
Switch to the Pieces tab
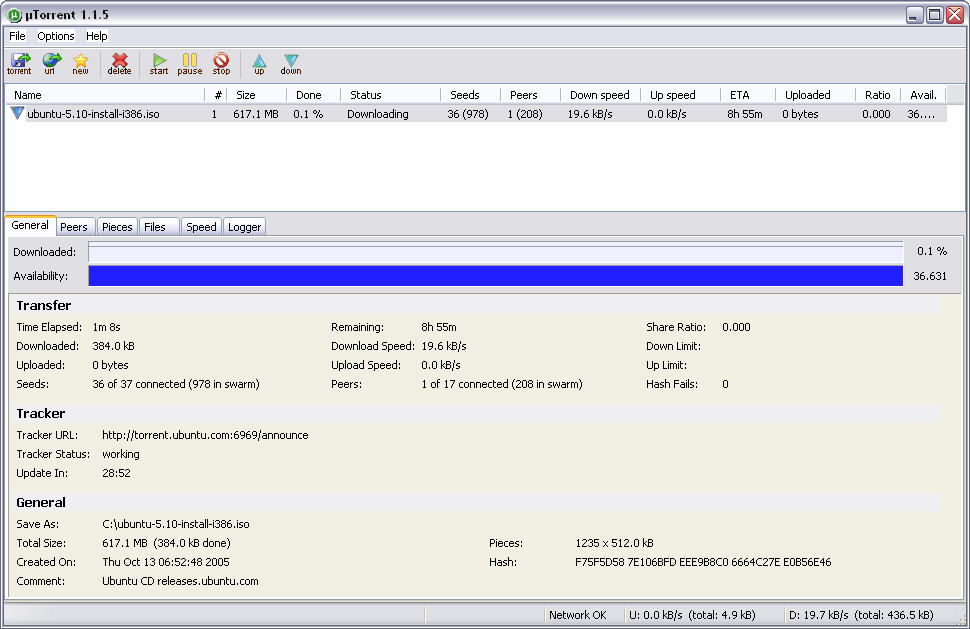pos(117,227)
